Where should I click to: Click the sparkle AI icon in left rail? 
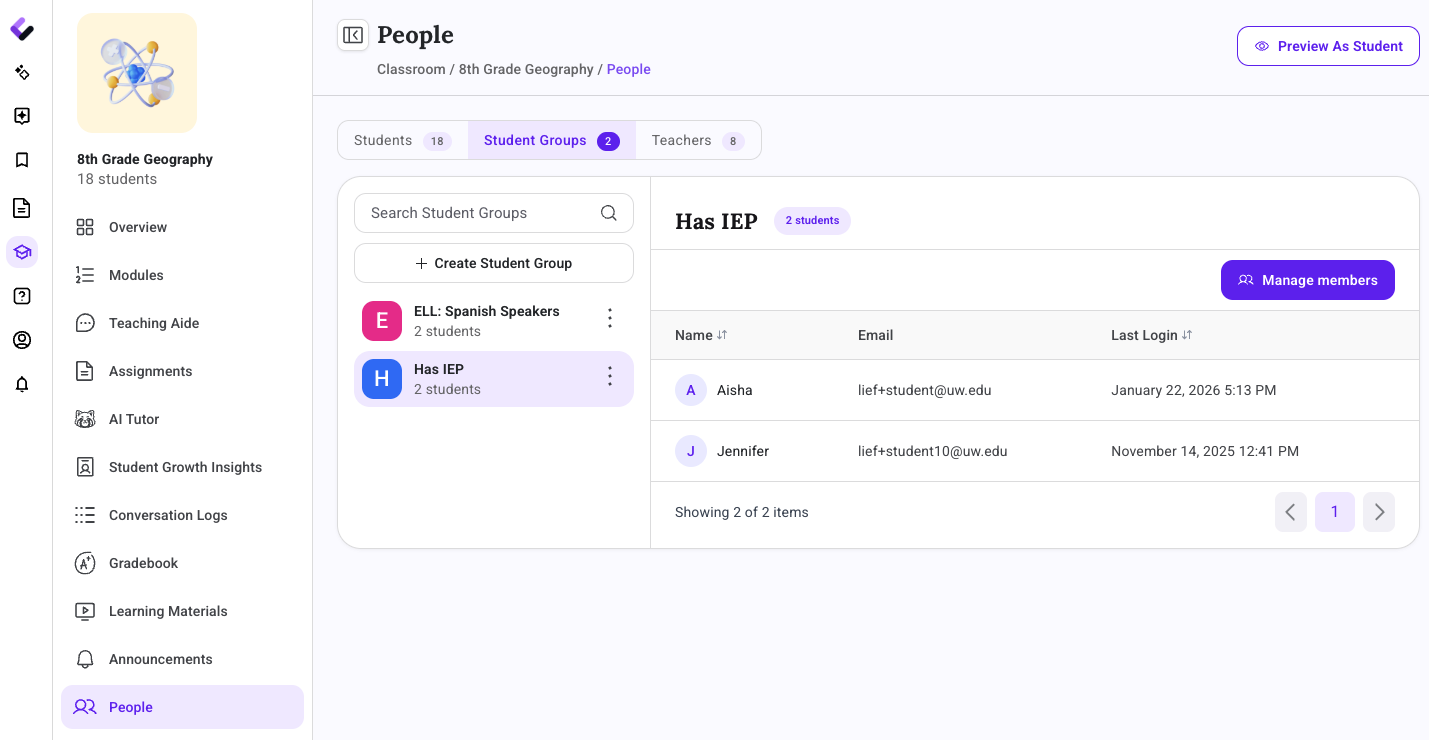click(22, 72)
